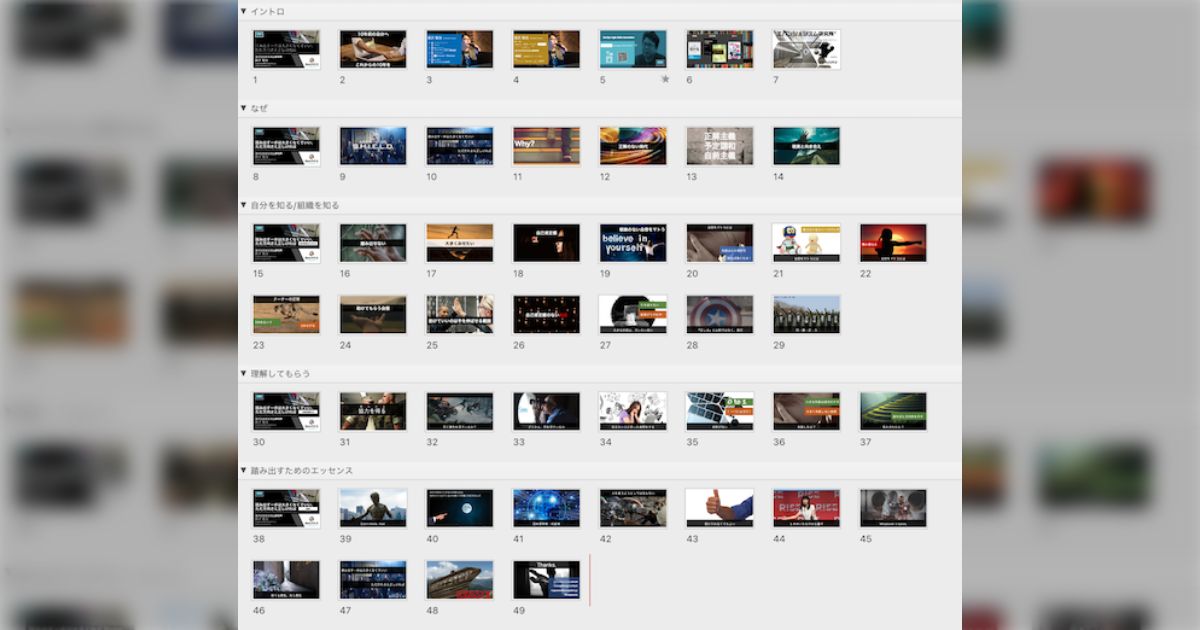Select slide 13 with large kanji text

click(x=720, y=146)
